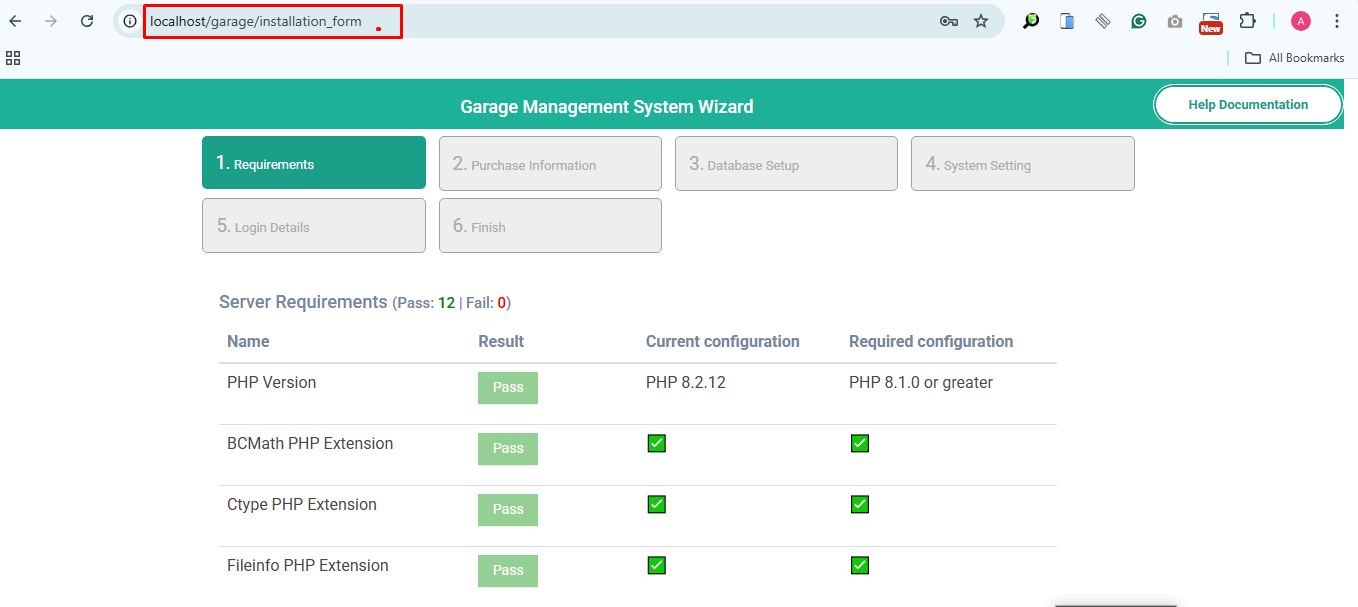
Task: Open the site information icon
Action: click(x=130, y=21)
